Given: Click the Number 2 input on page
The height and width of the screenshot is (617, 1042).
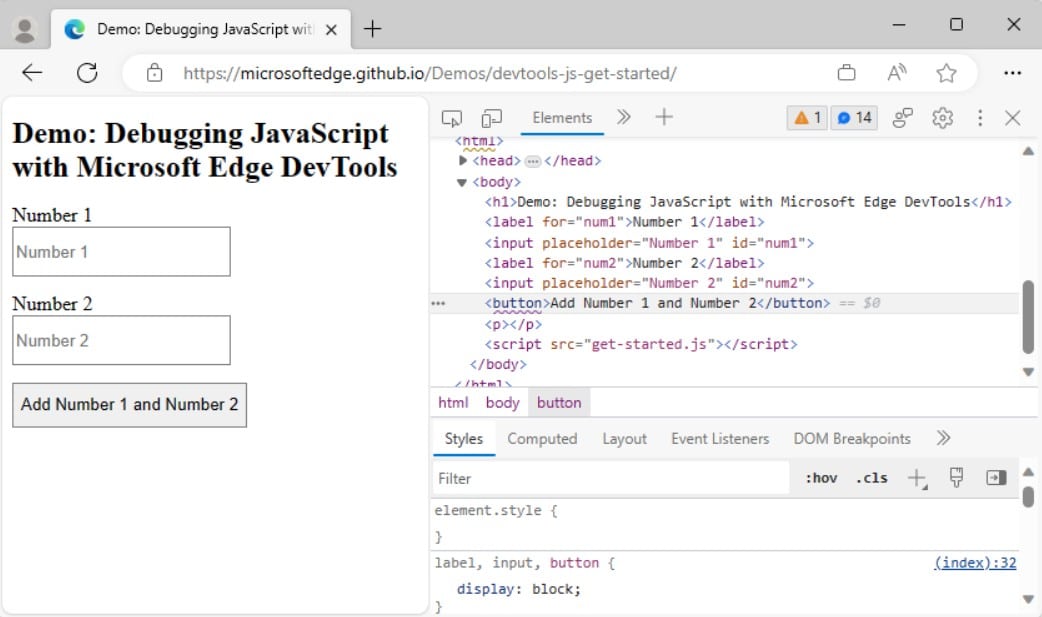Looking at the screenshot, I should [121, 340].
